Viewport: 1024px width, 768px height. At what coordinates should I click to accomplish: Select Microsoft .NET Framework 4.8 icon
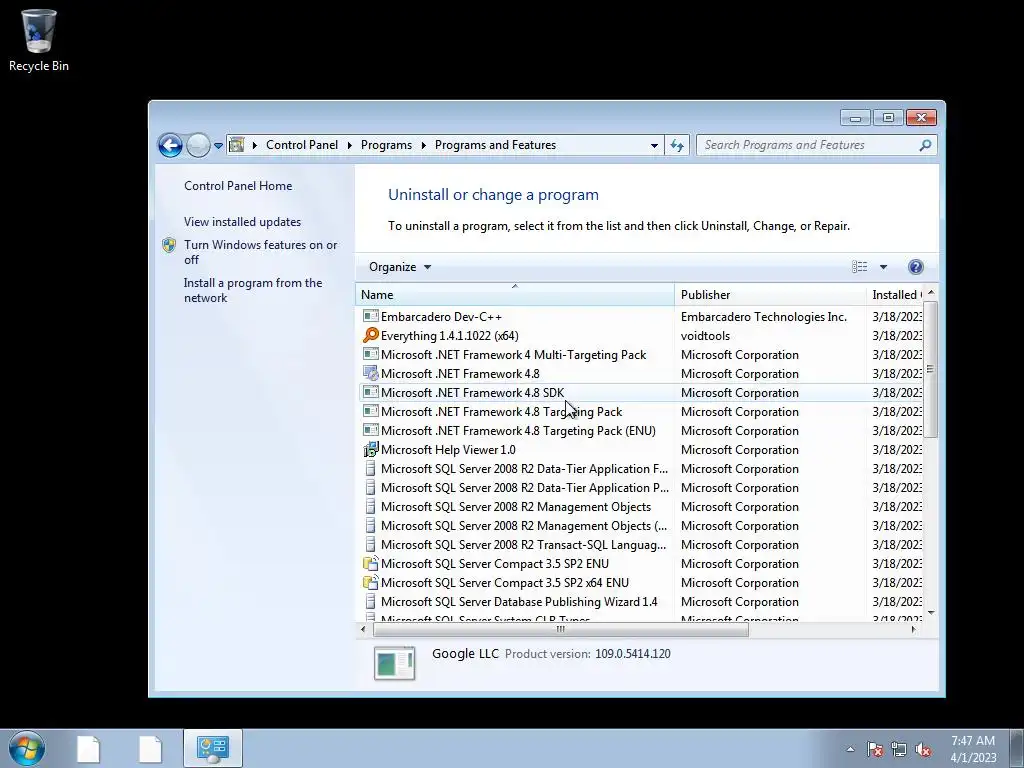pos(370,374)
